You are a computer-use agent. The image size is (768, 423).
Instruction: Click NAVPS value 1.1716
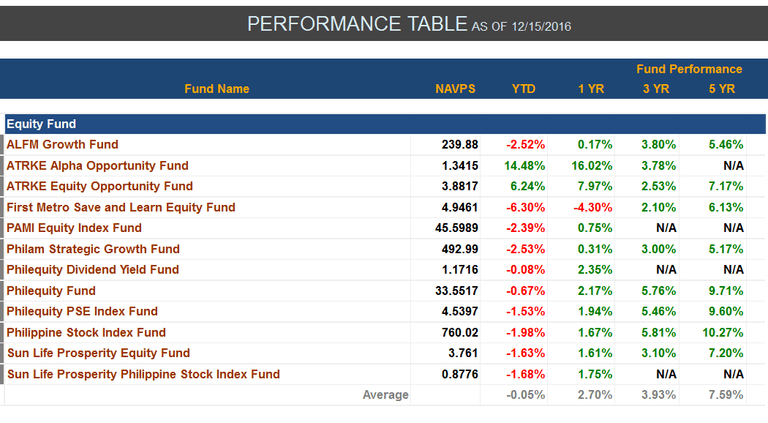pos(459,269)
